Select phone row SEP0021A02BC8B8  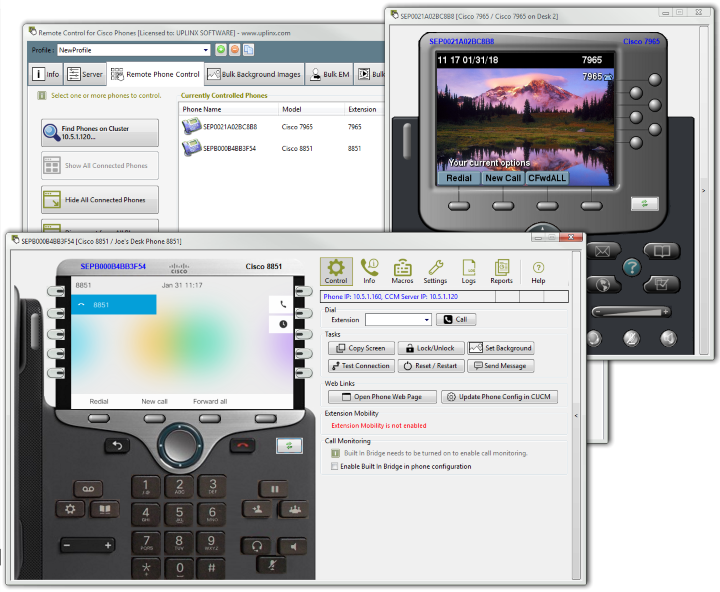coord(280,127)
